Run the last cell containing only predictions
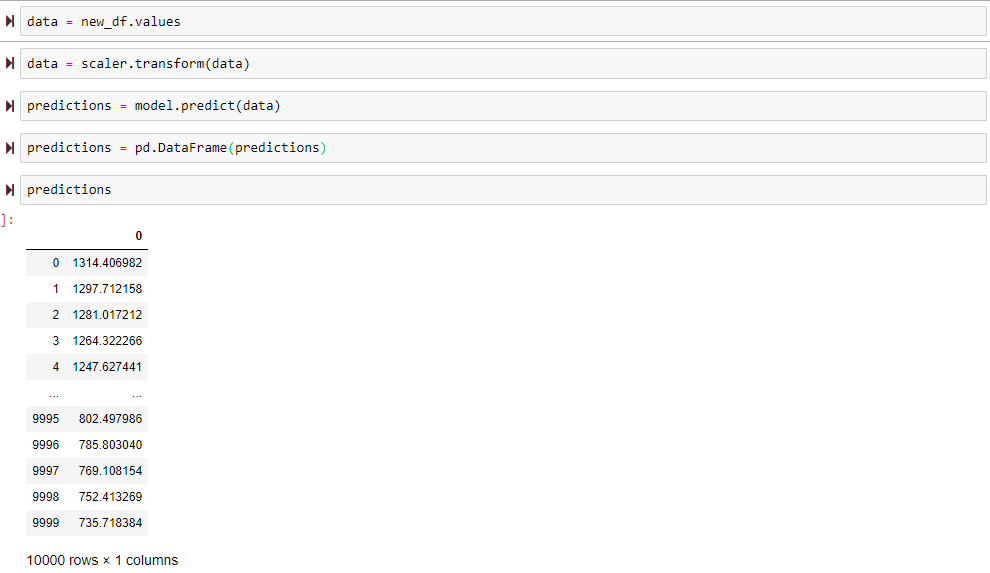Viewport: 990px width, 573px height. tap(10, 190)
